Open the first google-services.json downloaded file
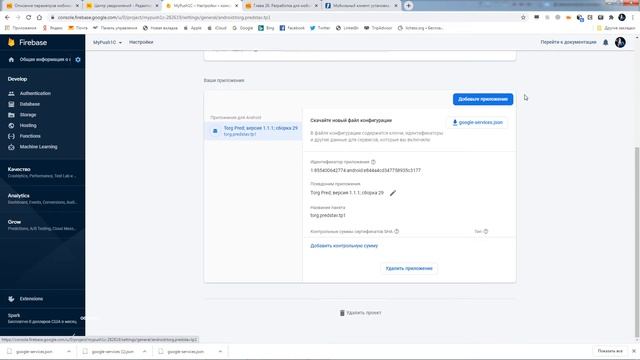 pos(34,351)
